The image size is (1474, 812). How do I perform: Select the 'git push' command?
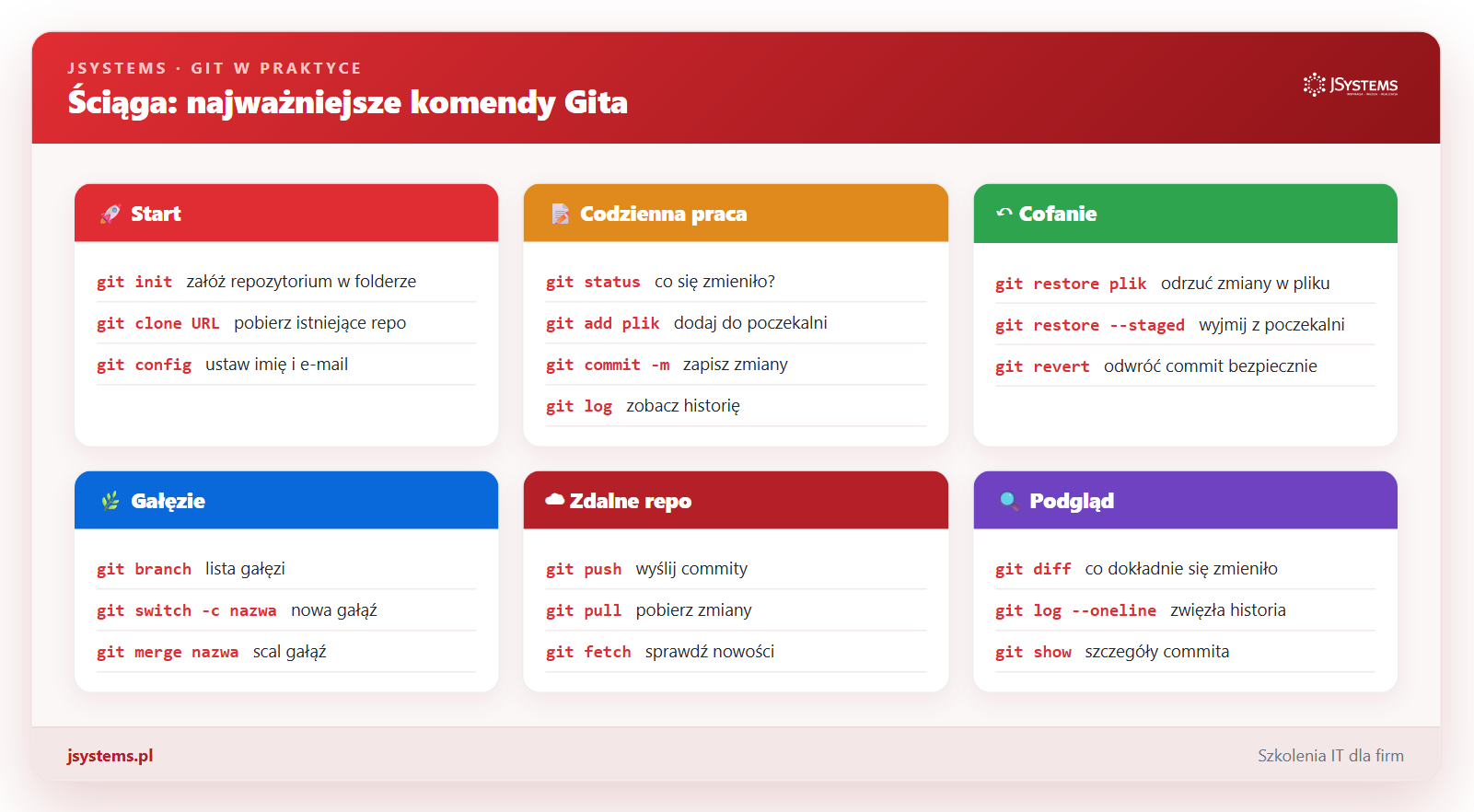click(584, 569)
